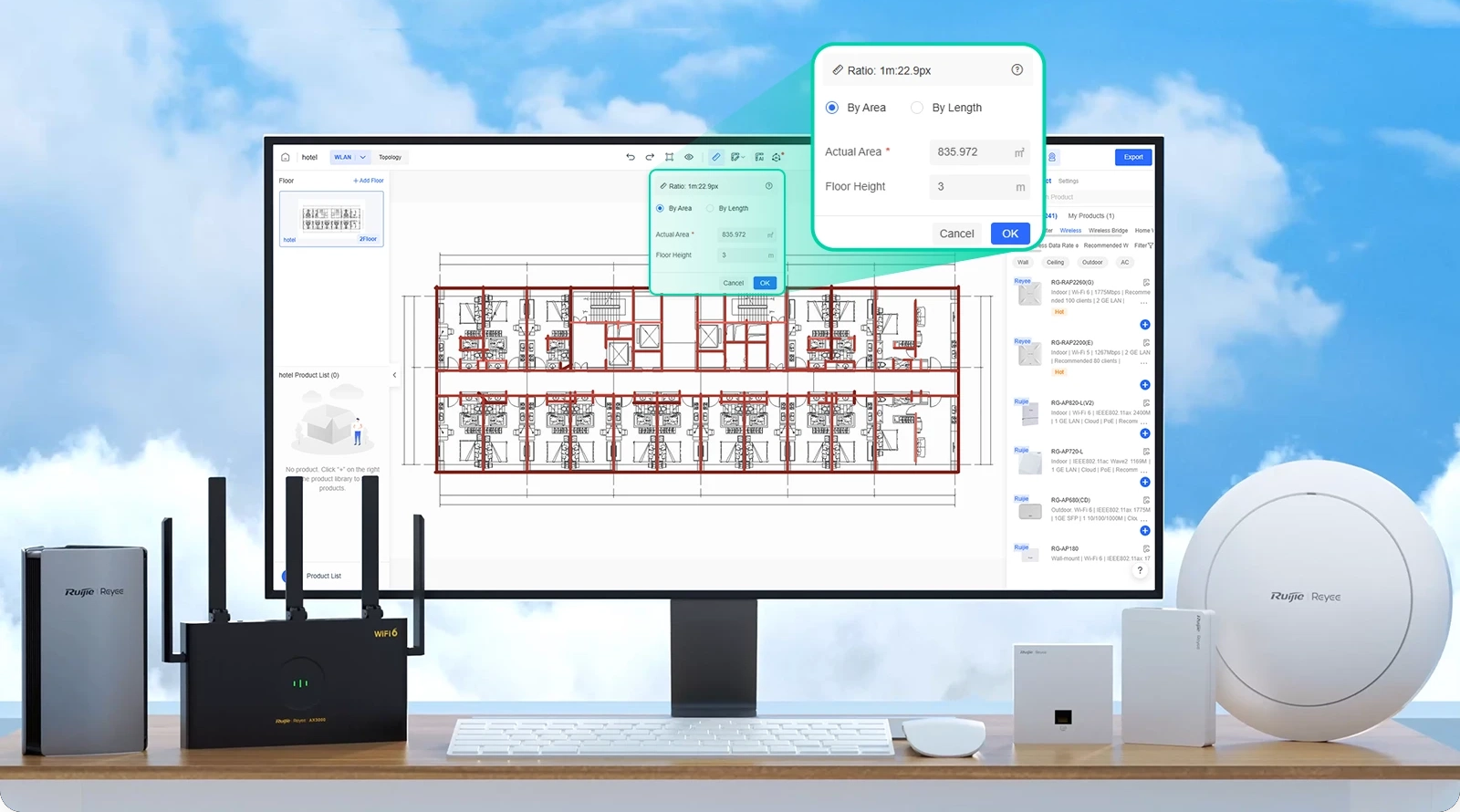Click the Floor Height field in the small dialog

[x=746, y=255]
